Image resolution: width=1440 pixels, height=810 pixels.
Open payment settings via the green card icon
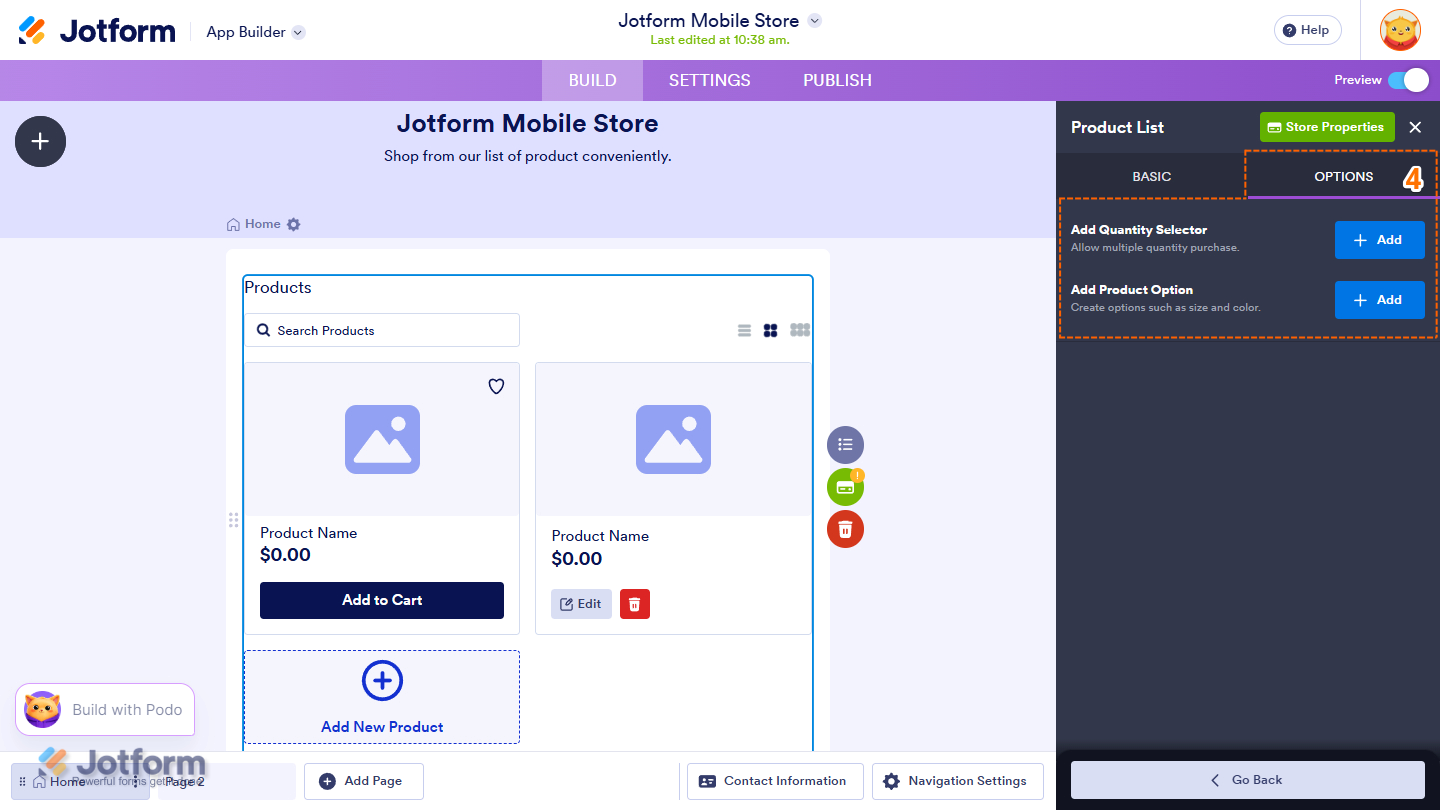pos(845,487)
